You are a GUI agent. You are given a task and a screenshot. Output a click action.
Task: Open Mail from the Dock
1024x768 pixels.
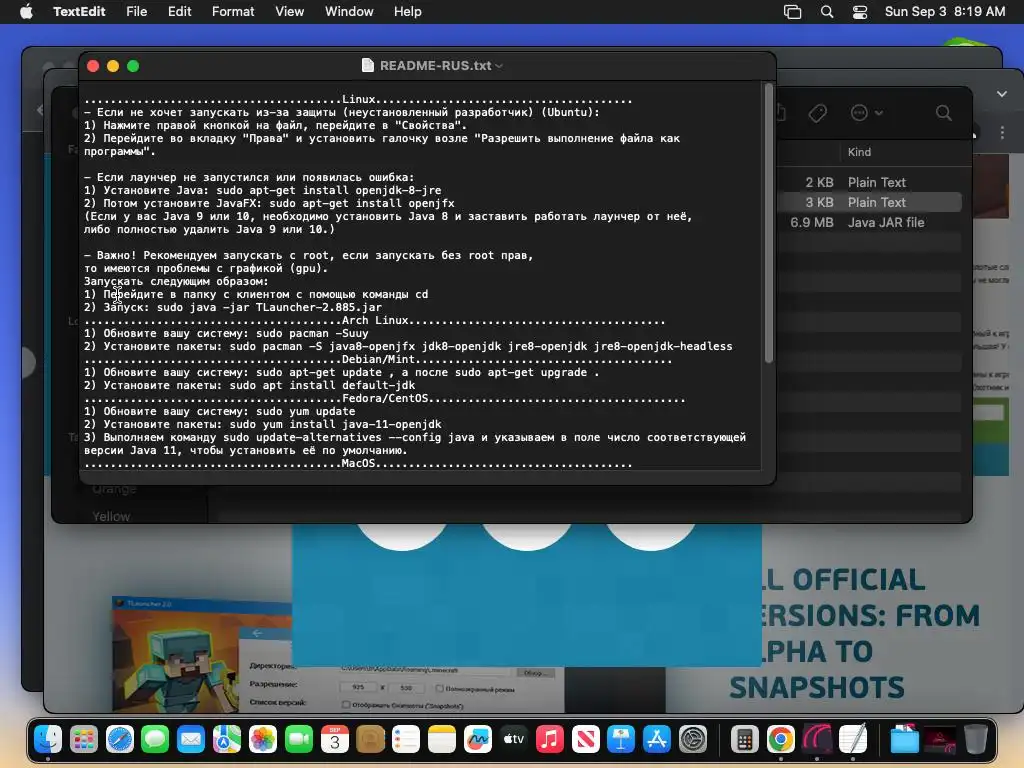[191, 739]
